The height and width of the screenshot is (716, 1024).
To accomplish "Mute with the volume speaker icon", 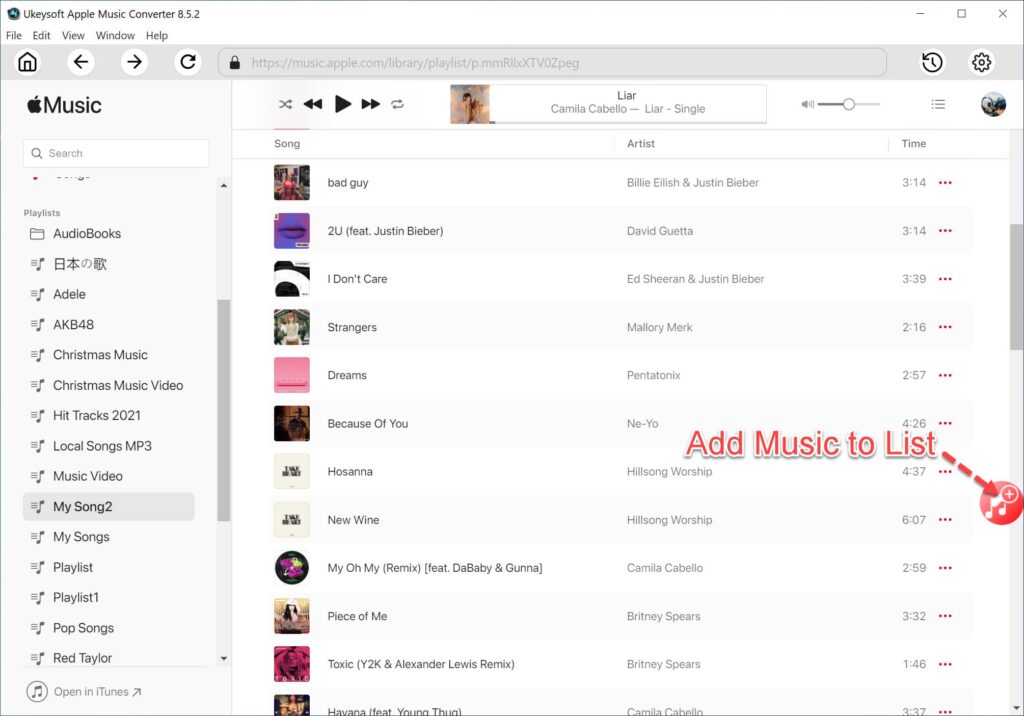I will tap(807, 104).
